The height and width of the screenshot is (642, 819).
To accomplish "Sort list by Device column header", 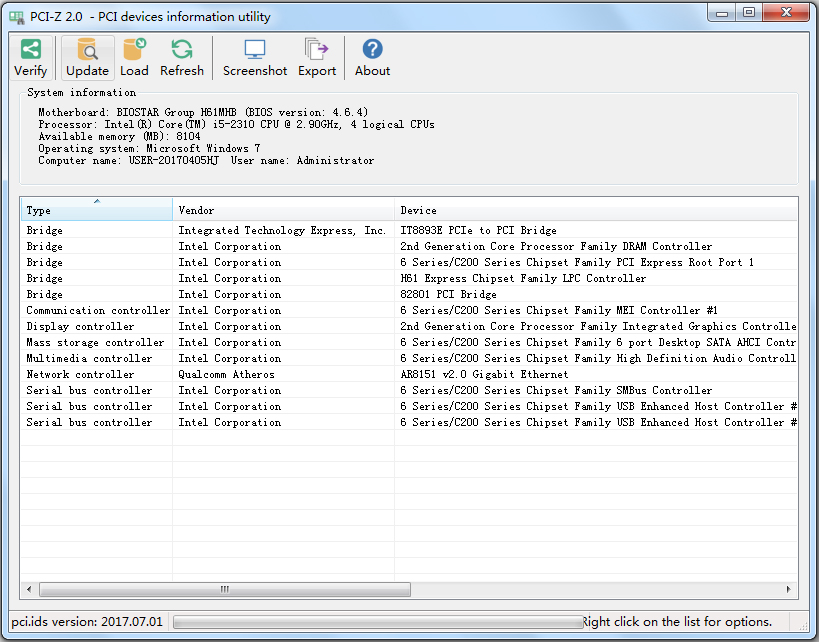I will [x=595, y=210].
